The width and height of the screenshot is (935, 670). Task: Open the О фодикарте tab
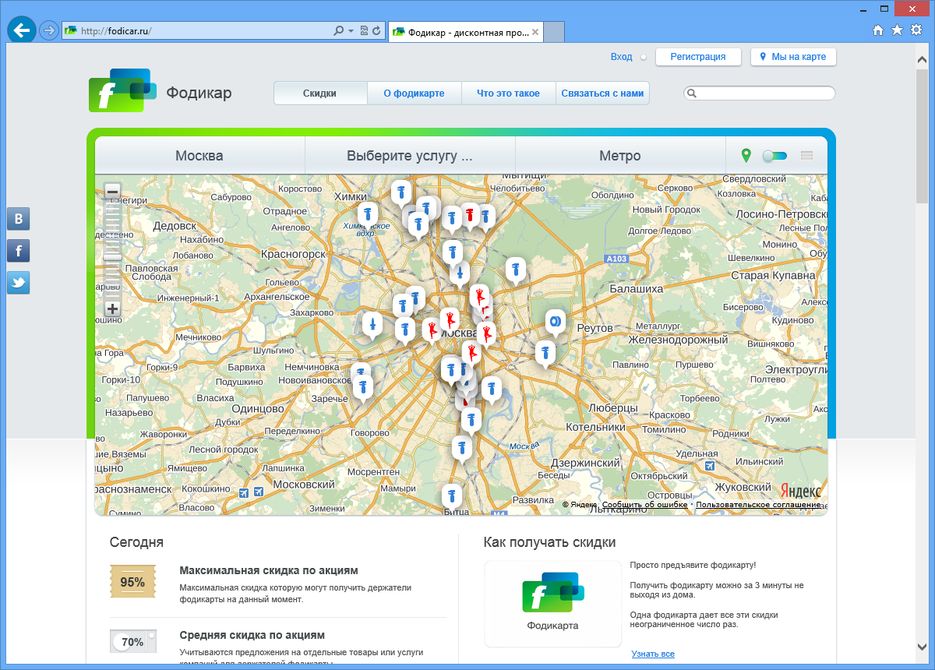coord(413,94)
